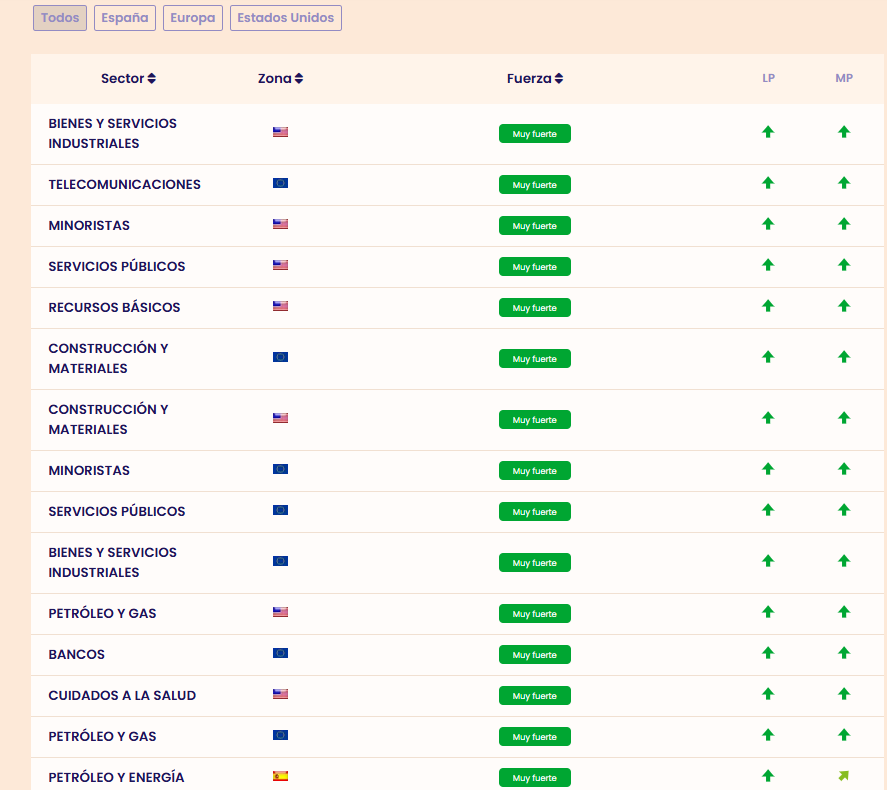Viewport: 887px width, 790px height.
Task: Click MP diagonal arrow for Petróleo y Energía
Action: pyautogui.click(x=844, y=776)
